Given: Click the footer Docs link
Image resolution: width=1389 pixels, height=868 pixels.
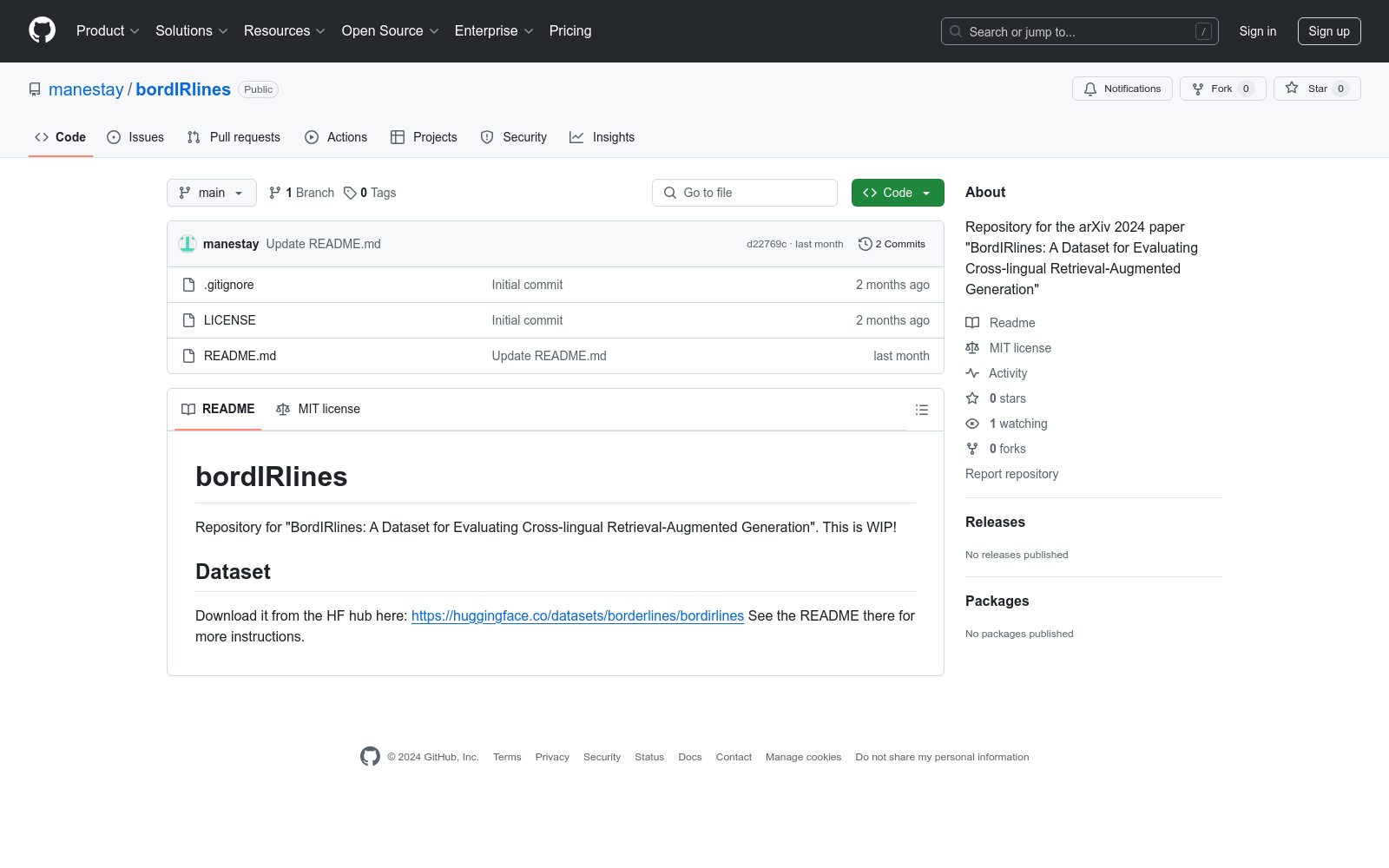Looking at the screenshot, I should [690, 757].
